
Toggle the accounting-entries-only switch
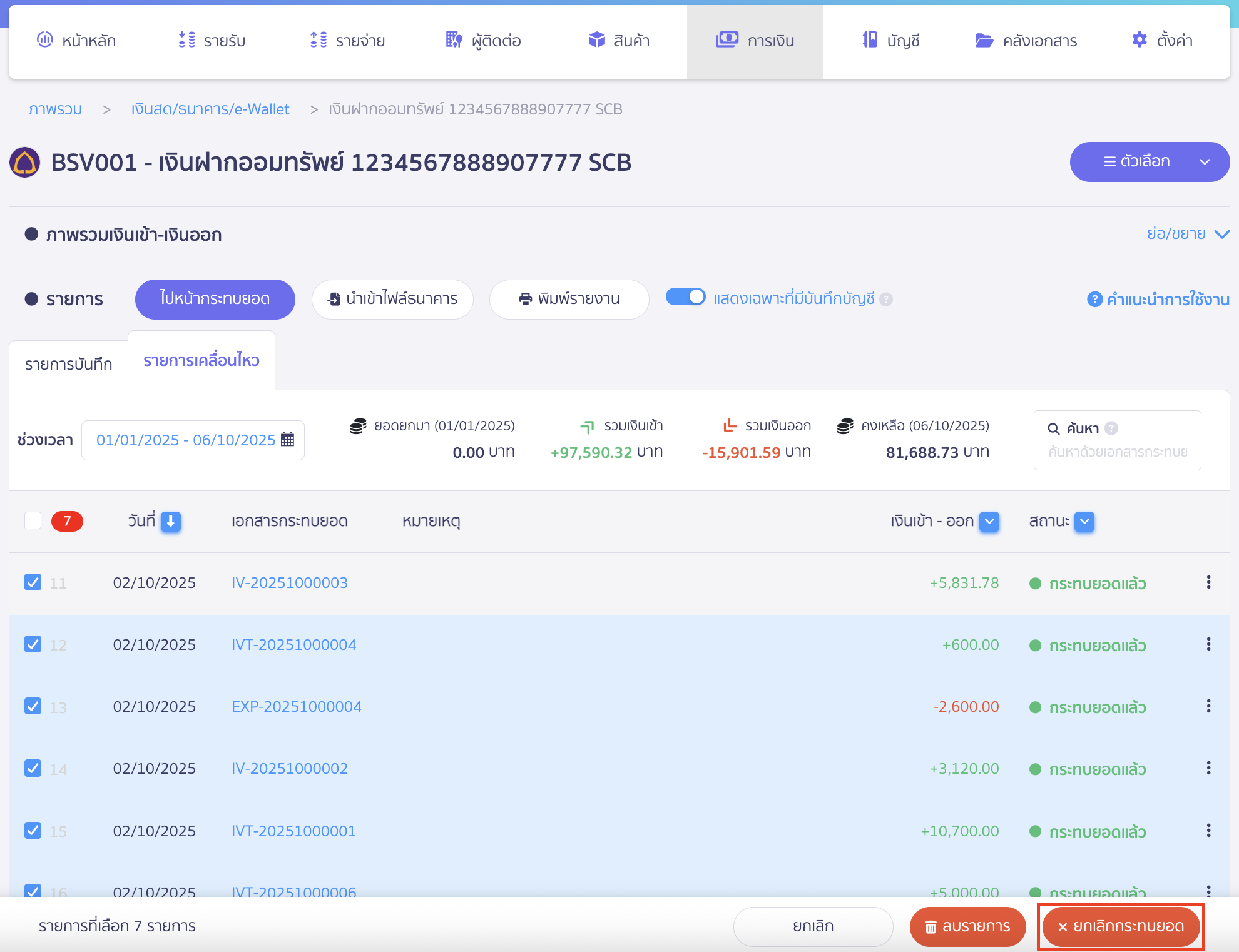coord(685,297)
